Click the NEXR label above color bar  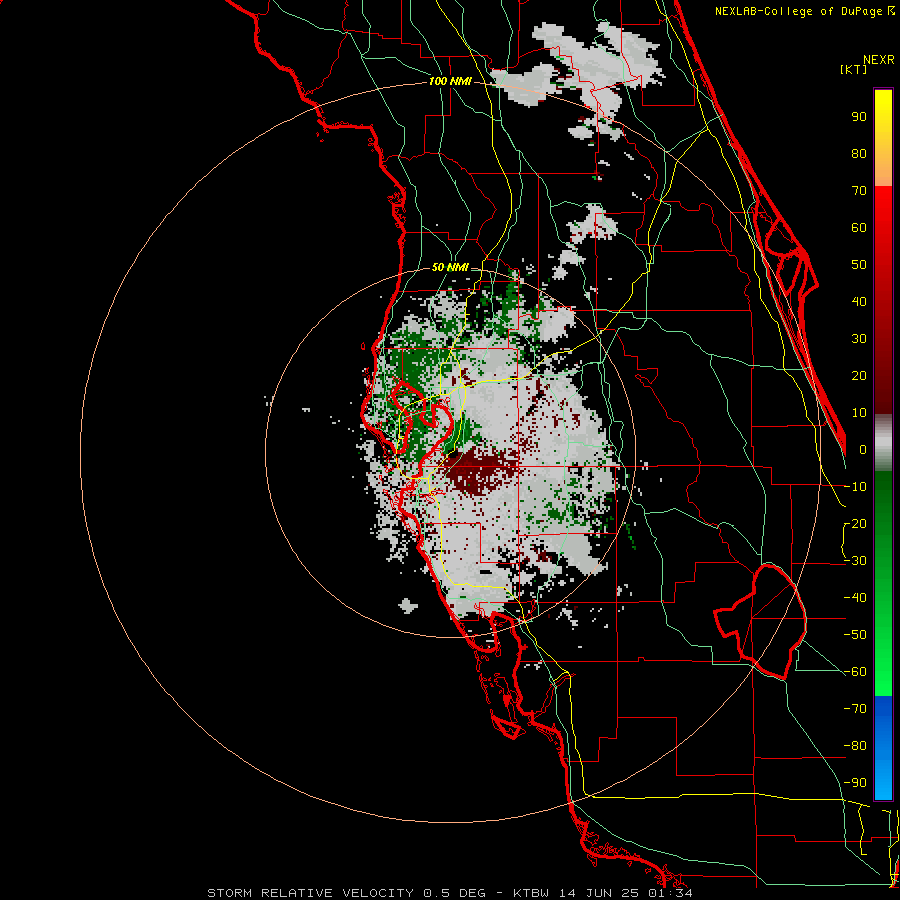(x=879, y=60)
